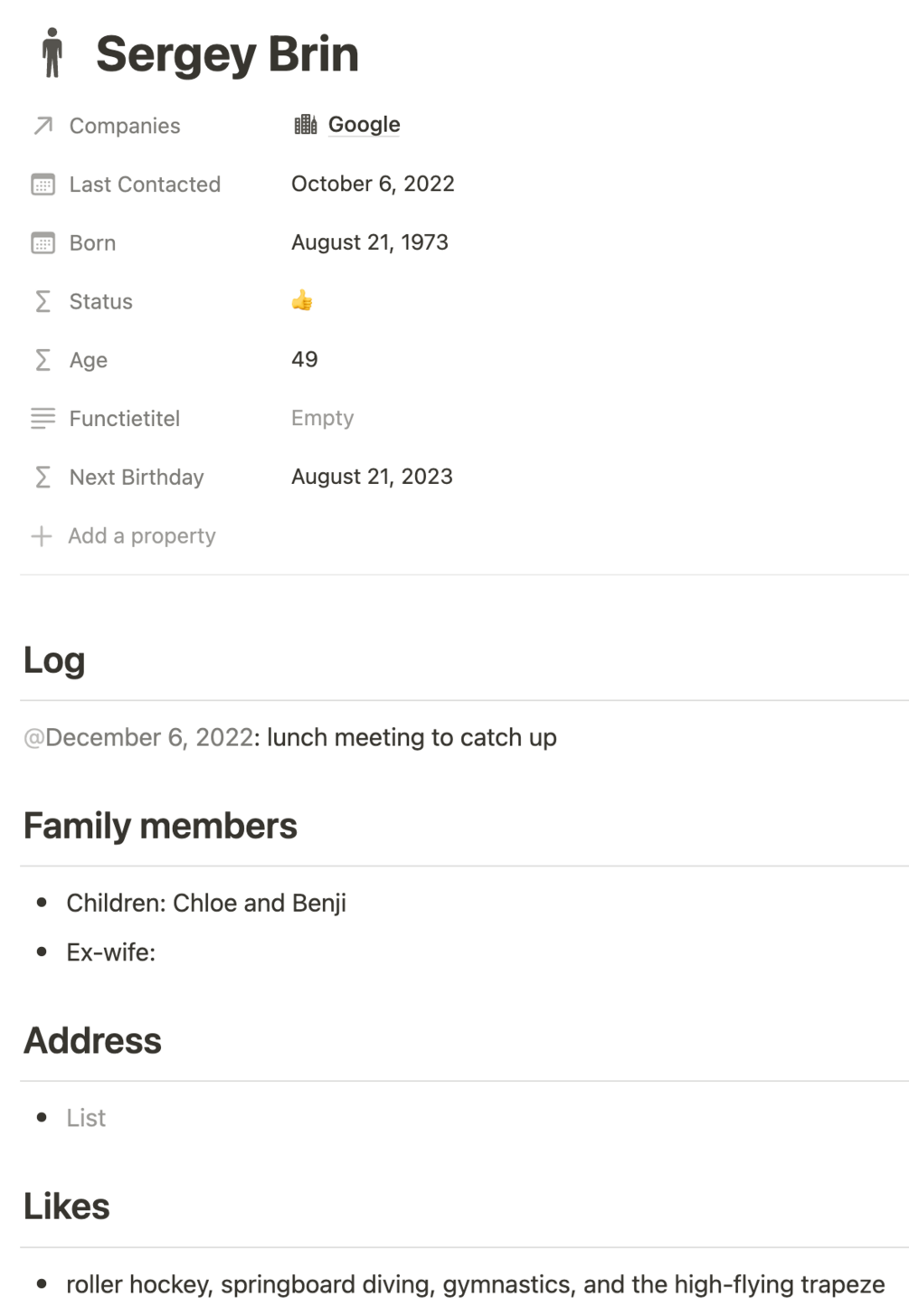Click the Last Contacted calendar icon
The height and width of the screenshot is (1316, 909).
[x=43, y=185]
